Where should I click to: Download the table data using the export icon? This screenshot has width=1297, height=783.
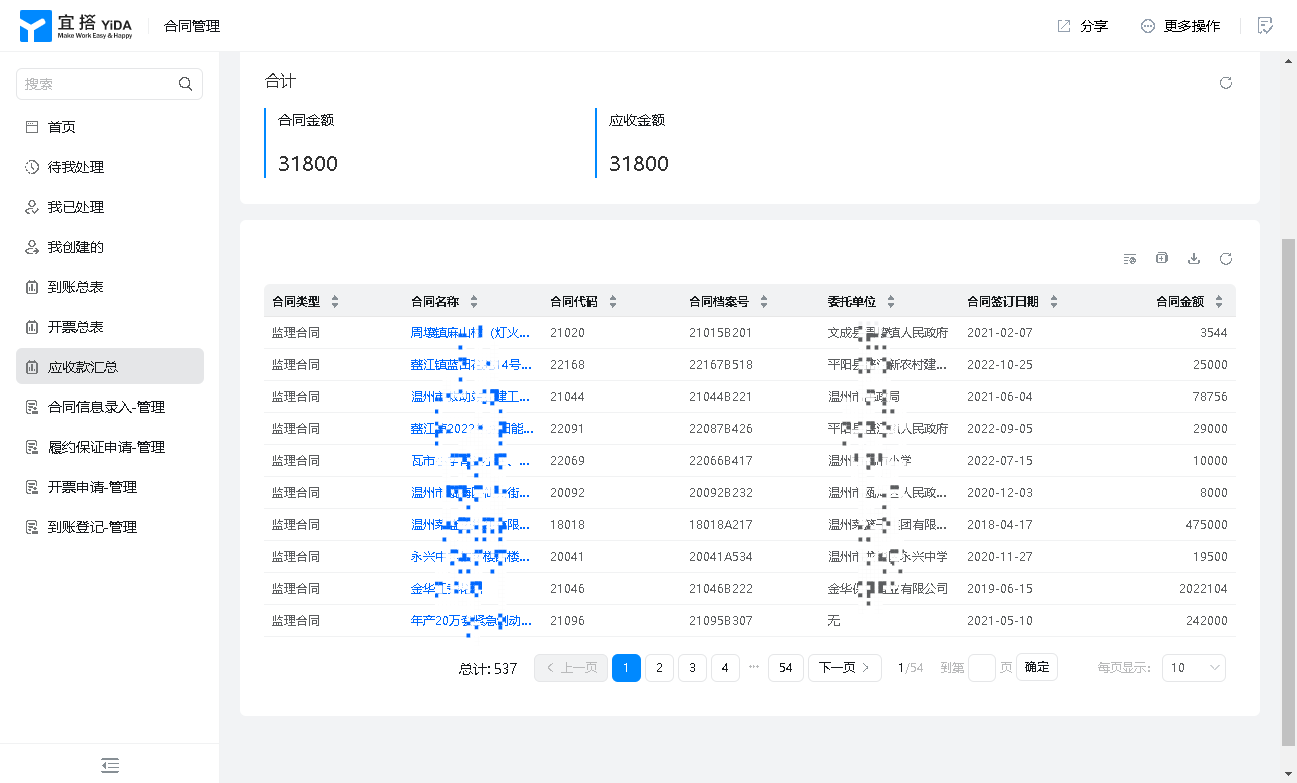point(1194,259)
